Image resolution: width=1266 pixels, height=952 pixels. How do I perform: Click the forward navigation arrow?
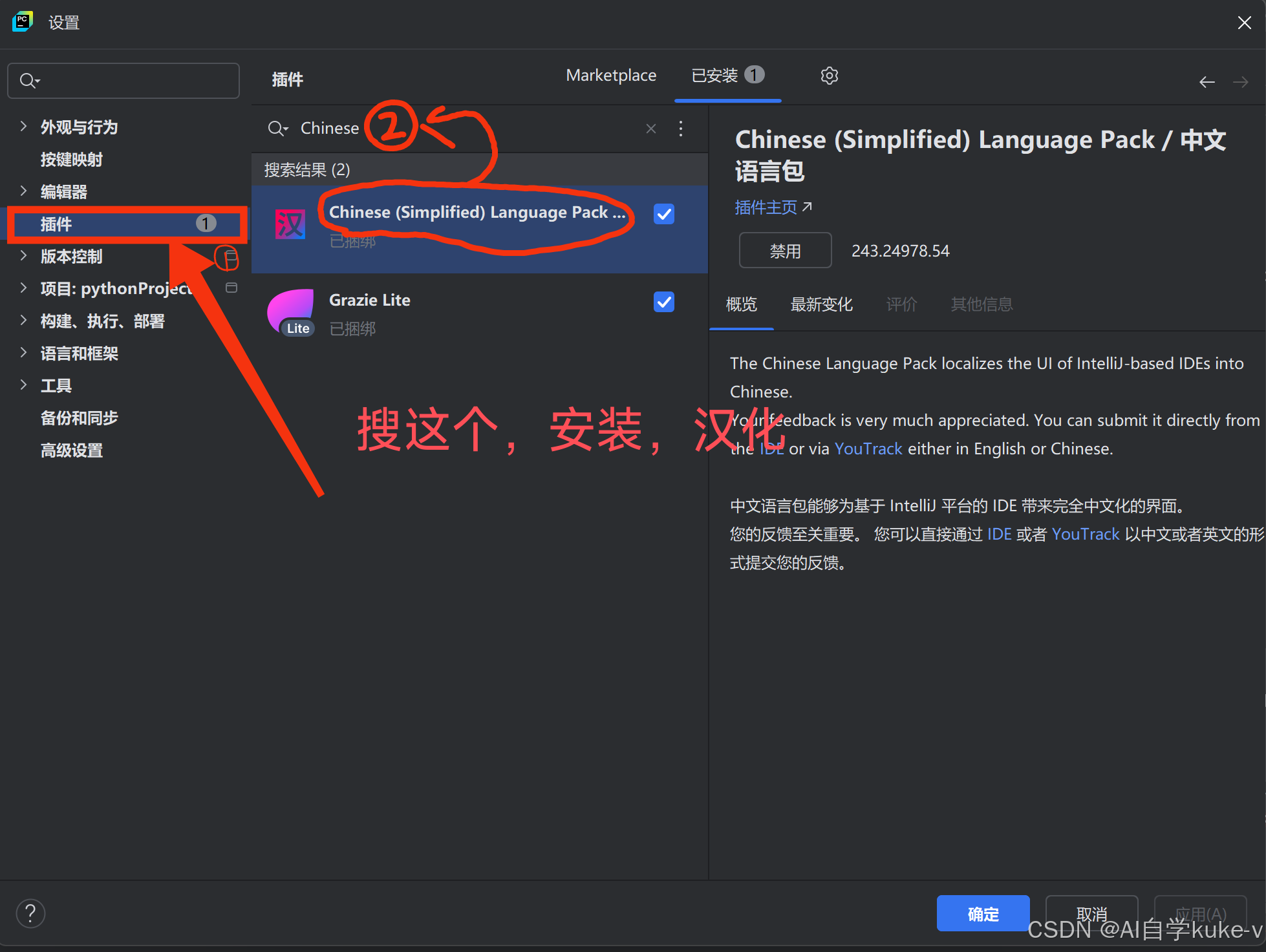pyautogui.click(x=1240, y=82)
